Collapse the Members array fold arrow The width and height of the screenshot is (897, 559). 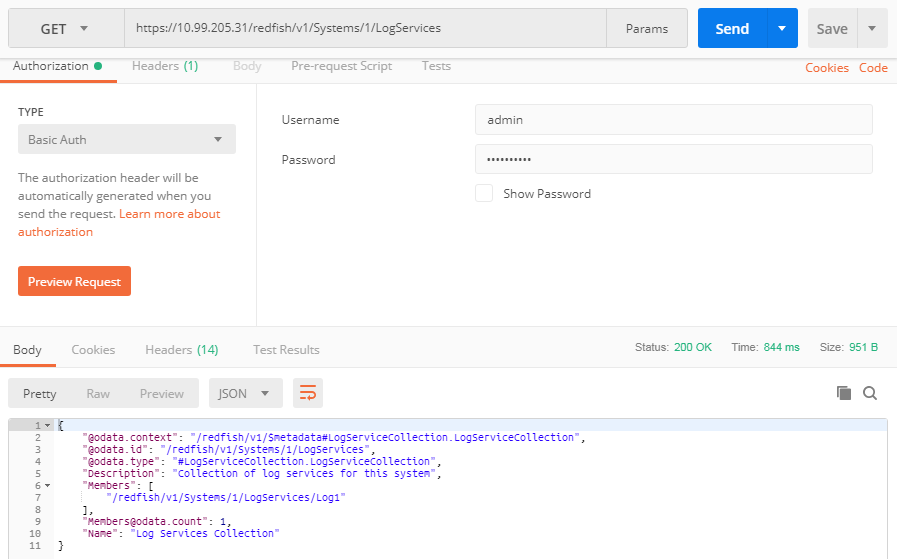pos(47,485)
